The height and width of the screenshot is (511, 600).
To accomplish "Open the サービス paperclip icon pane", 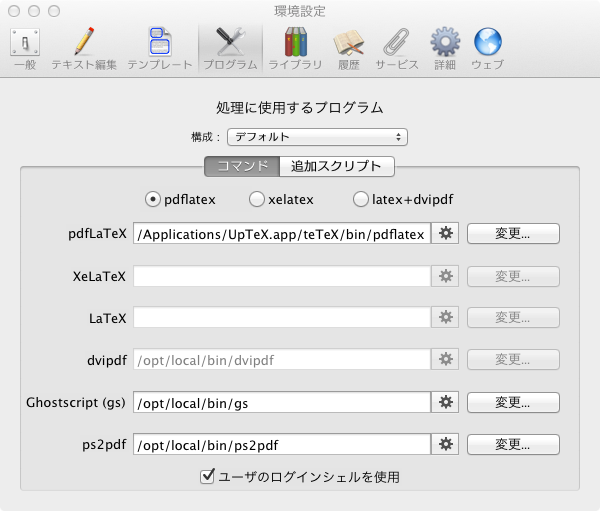I will (x=397, y=48).
